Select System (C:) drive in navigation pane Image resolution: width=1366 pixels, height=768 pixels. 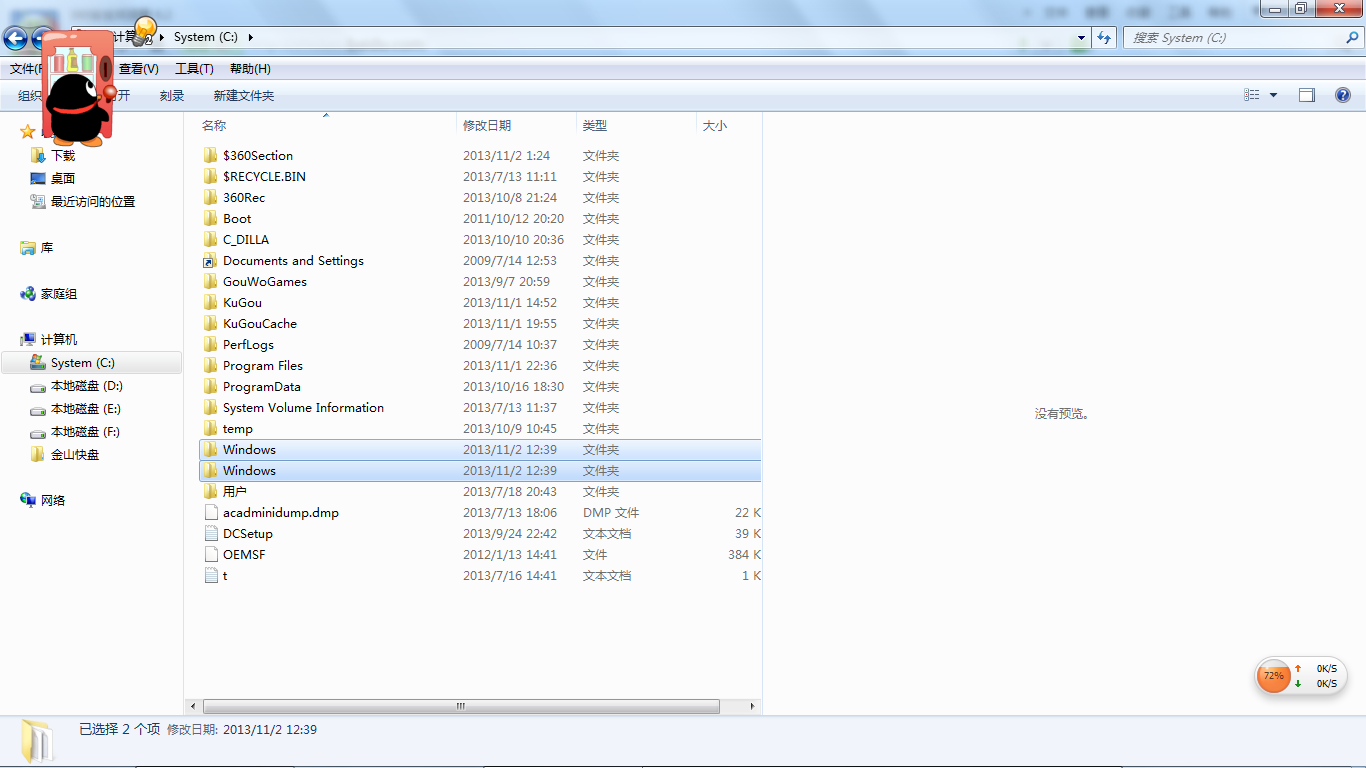[x=83, y=362]
